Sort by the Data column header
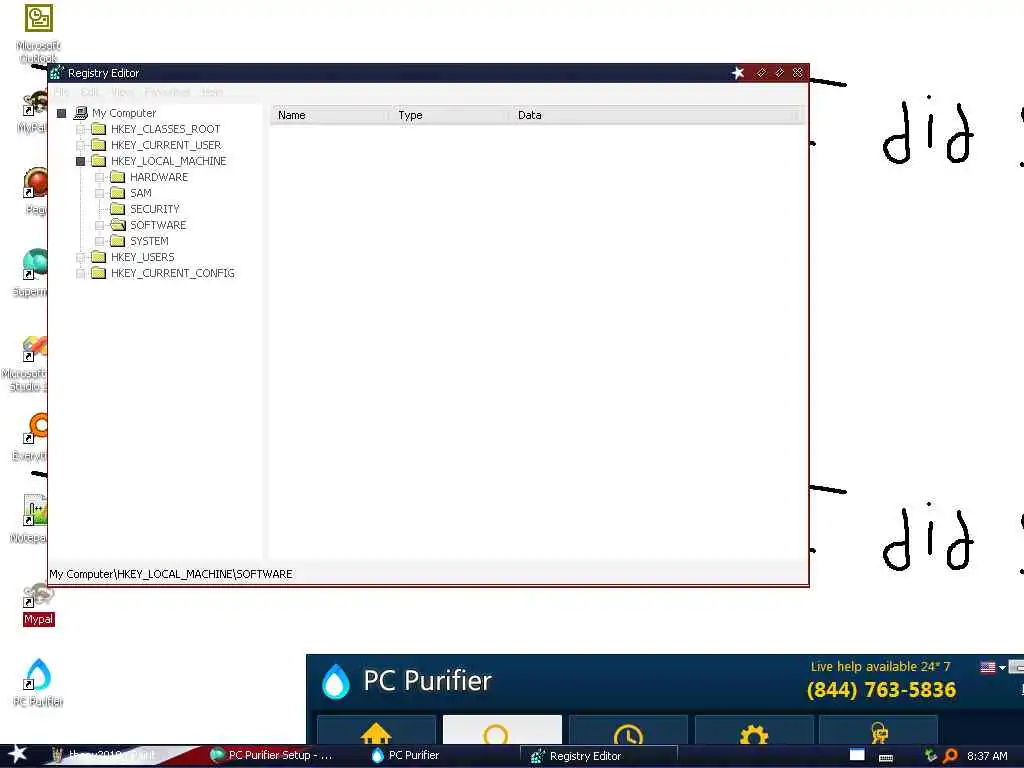The image size is (1024, 768). pos(656,115)
